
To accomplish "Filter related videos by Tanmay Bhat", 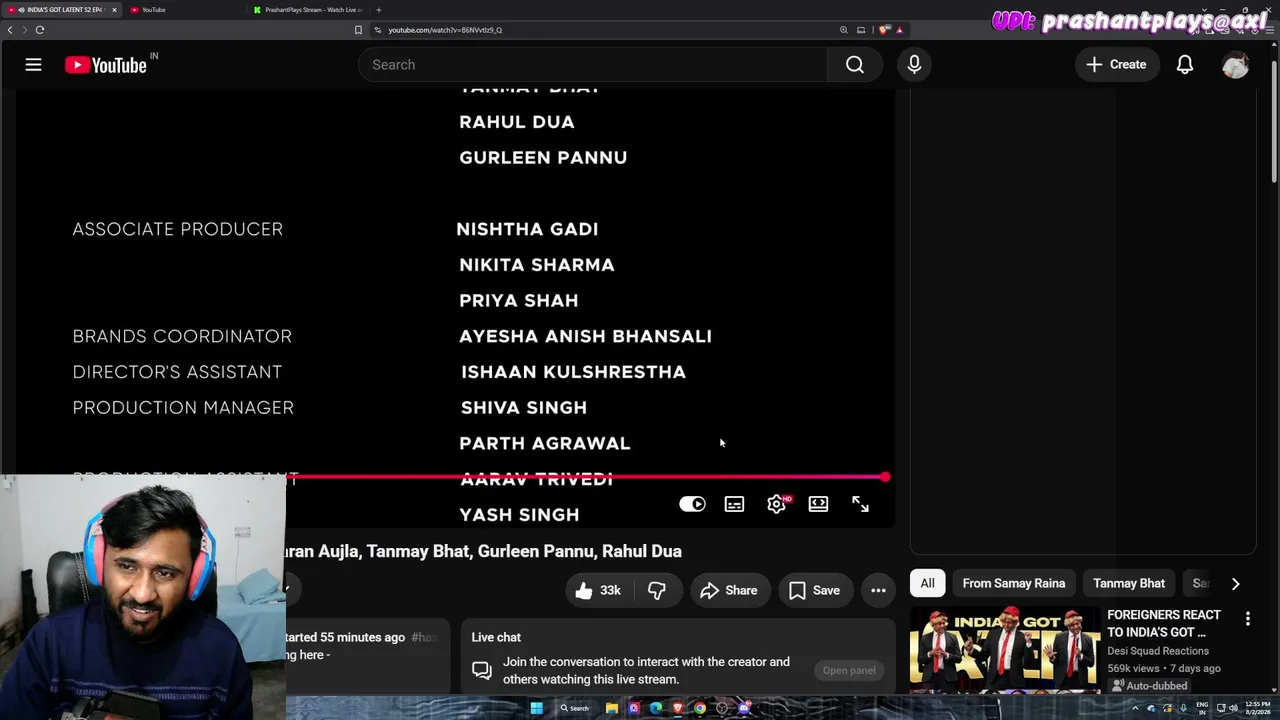I will 1129,583.
